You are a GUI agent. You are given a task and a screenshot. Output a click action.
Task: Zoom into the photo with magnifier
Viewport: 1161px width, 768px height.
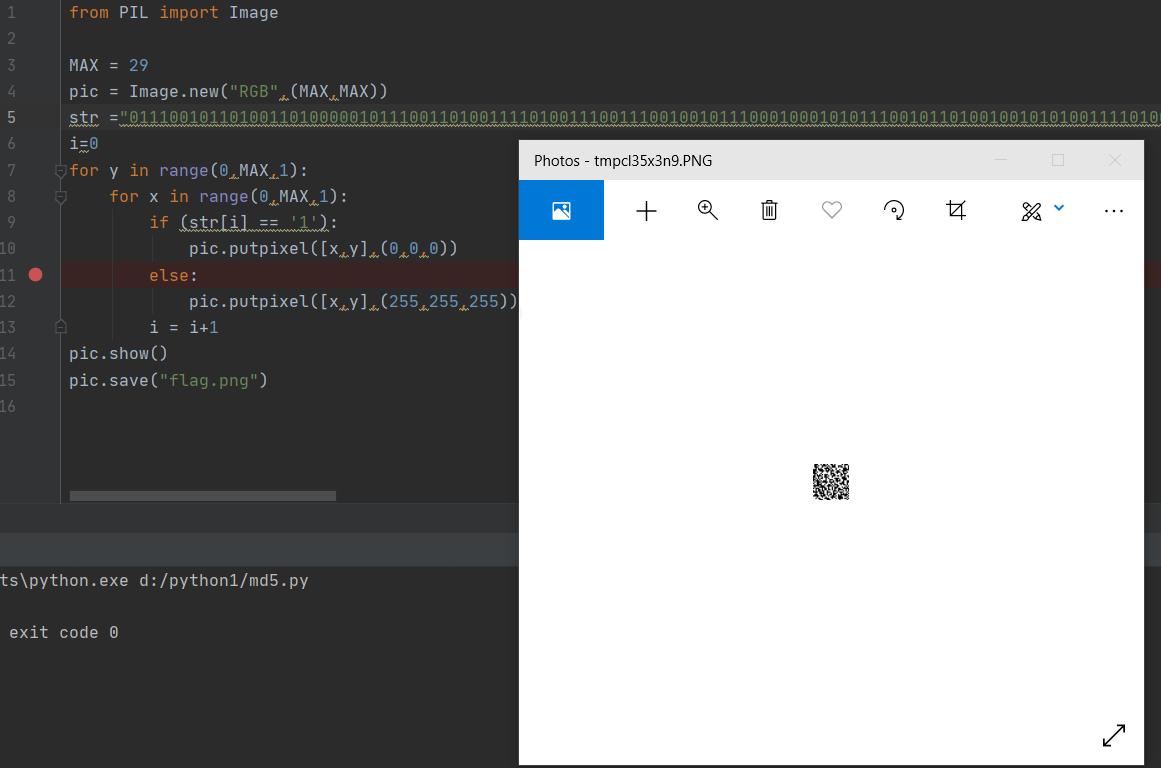tap(708, 210)
